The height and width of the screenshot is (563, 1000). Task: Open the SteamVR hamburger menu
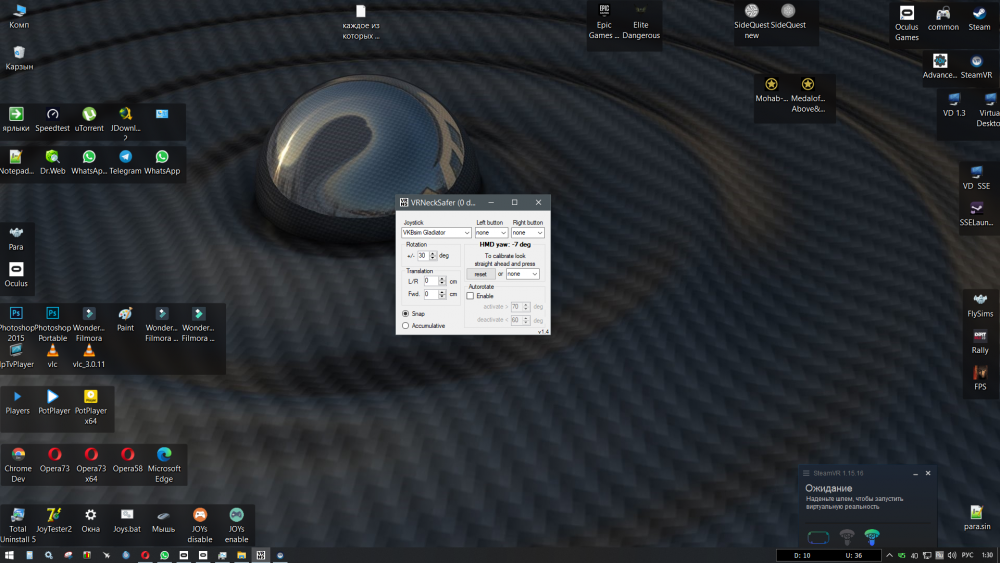pyautogui.click(x=806, y=473)
